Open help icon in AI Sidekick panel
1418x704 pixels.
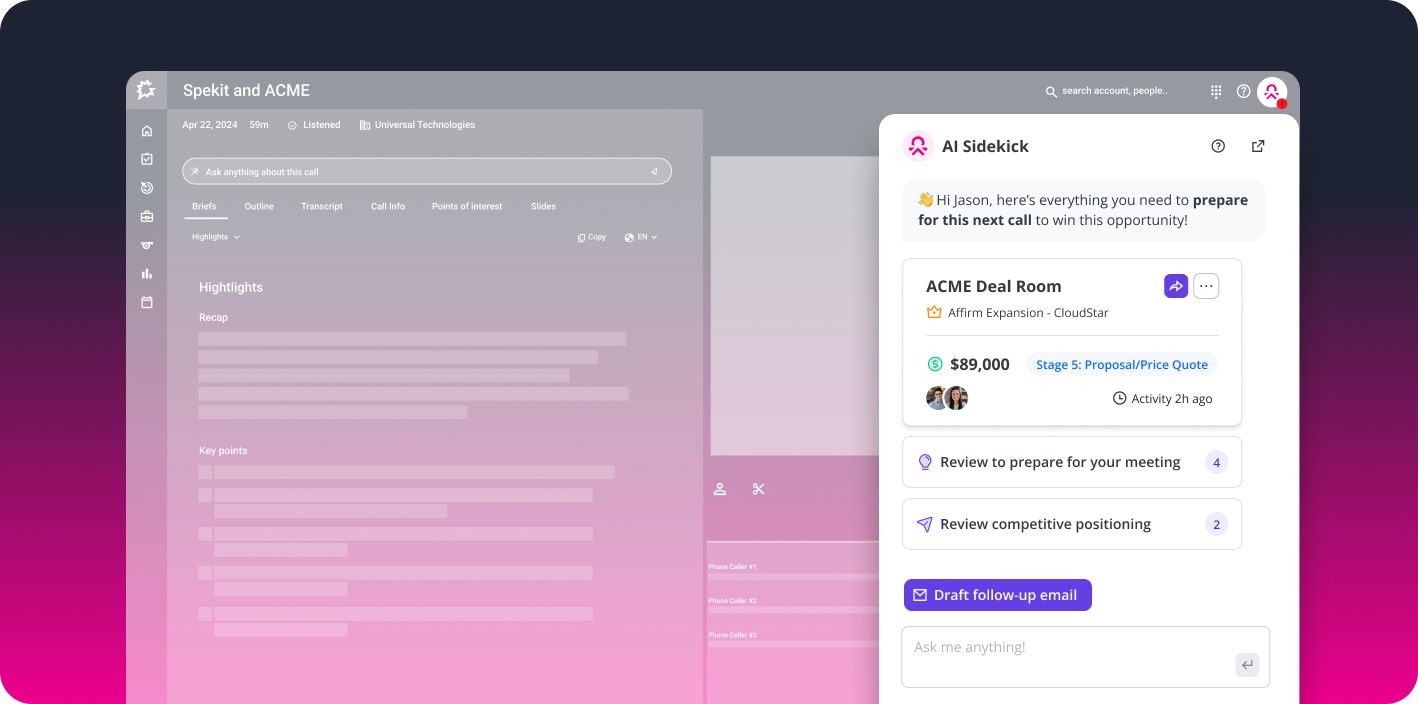1218,146
